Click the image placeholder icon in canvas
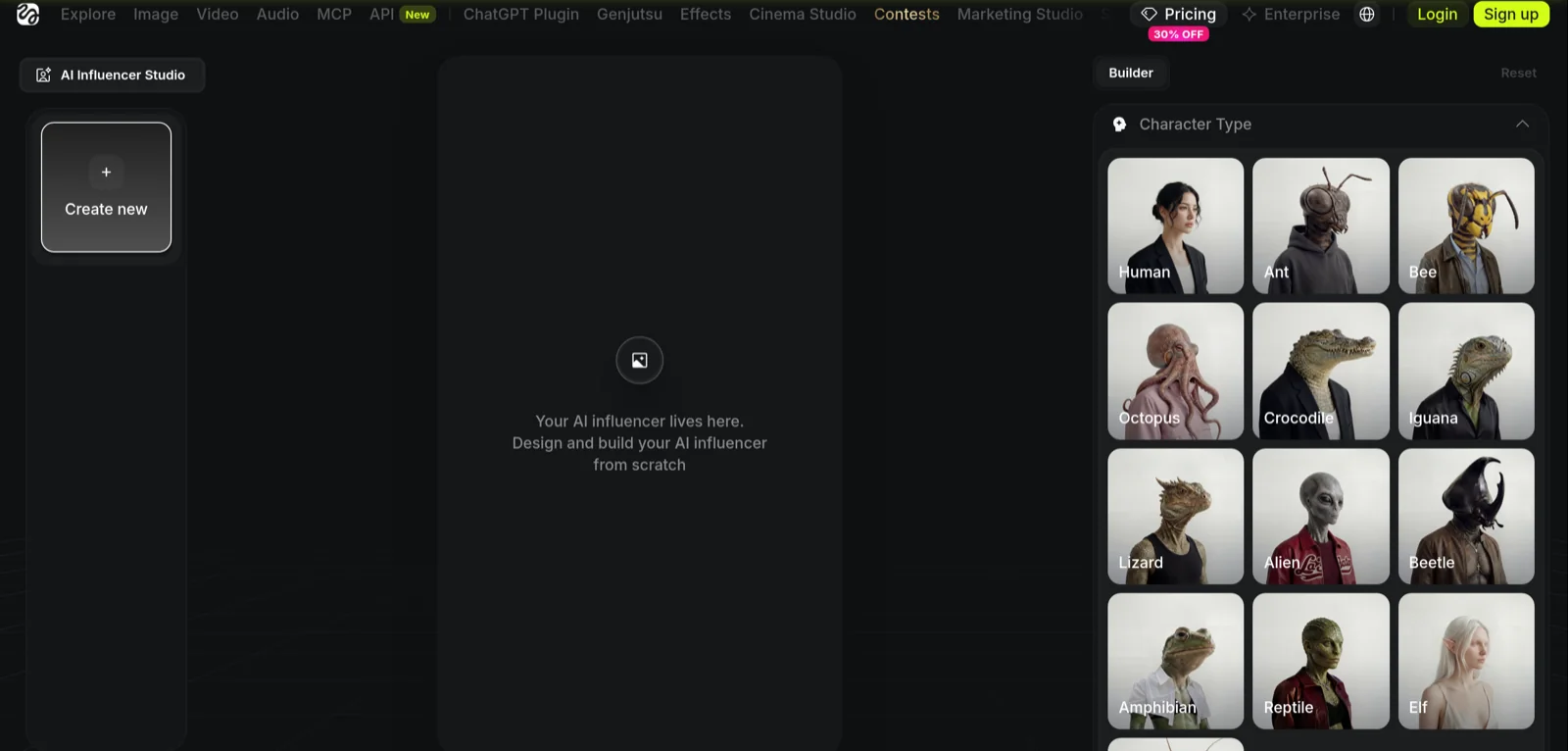 pyautogui.click(x=639, y=360)
